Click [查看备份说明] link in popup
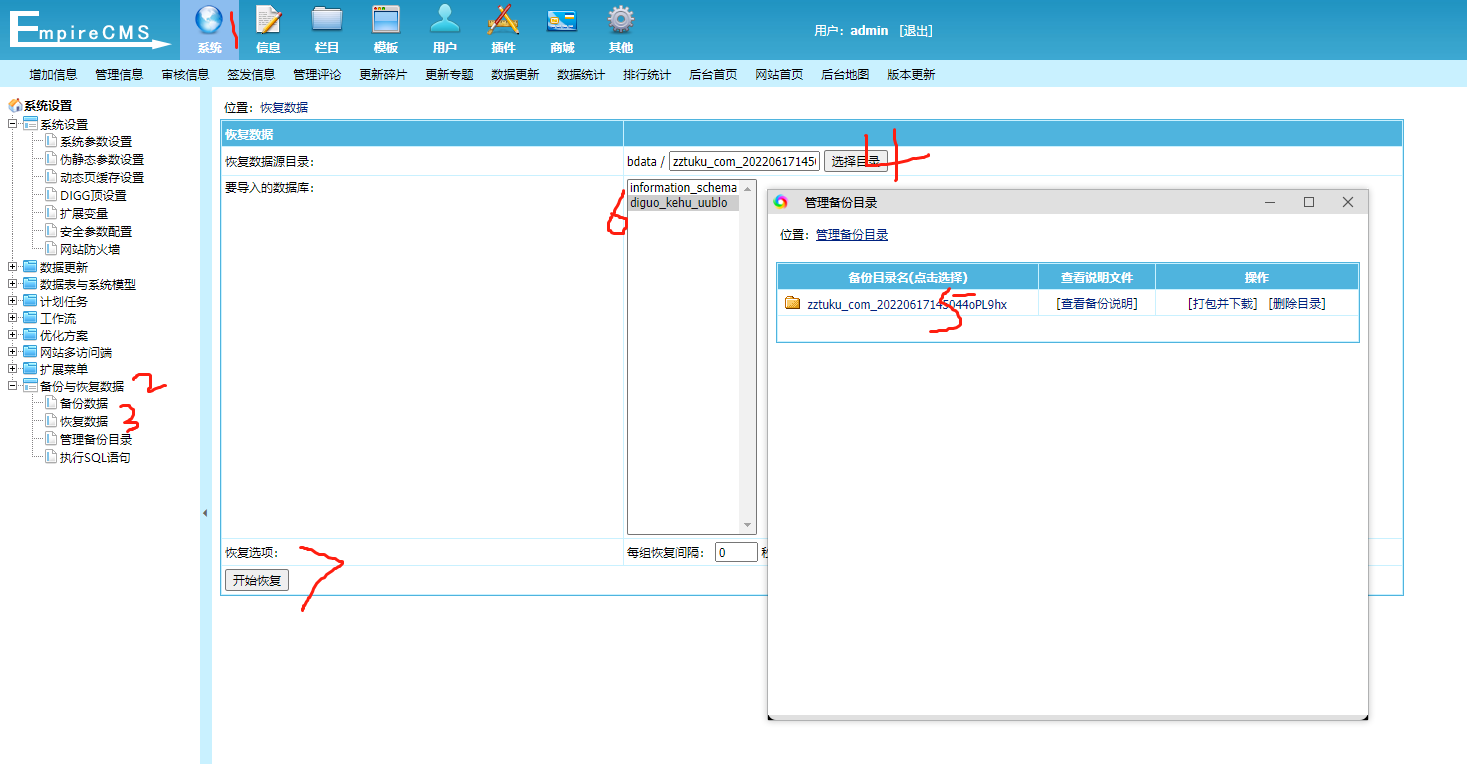Viewport: 1467px width, 764px height. coord(1097,304)
